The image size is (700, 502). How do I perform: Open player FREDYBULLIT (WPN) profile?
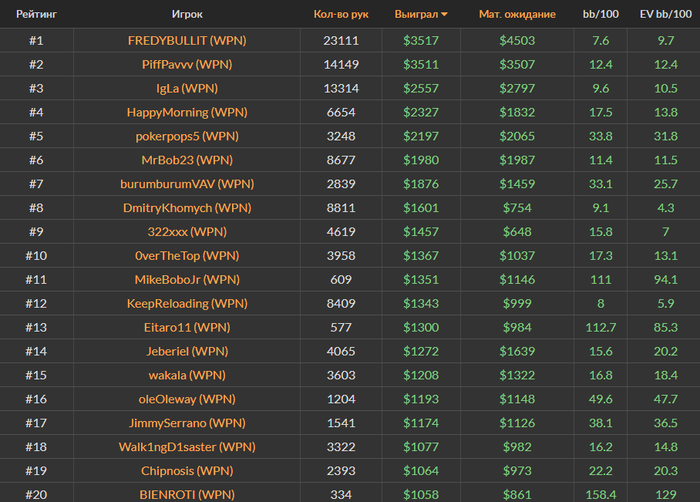point(187,41)
